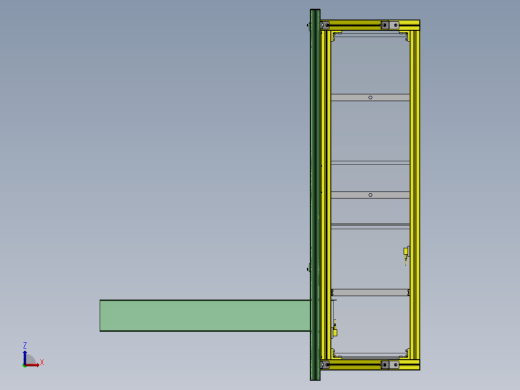Select the top yellow horizontal frame rail
This screenshot has width=520, height=390.
point(370,25)
